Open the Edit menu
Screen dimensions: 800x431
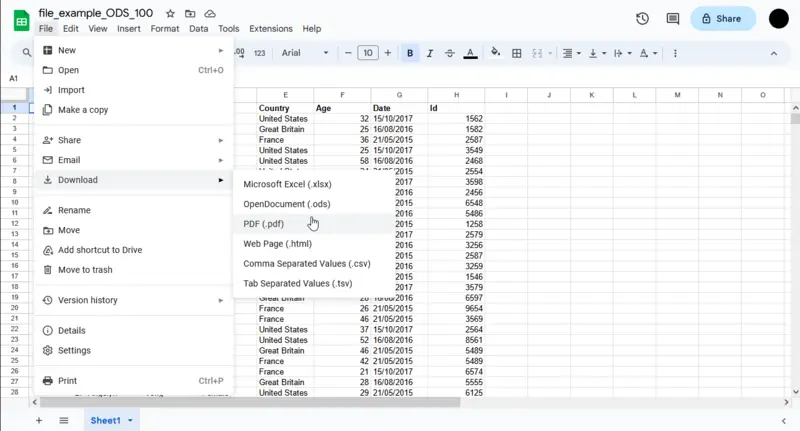pyautogui.click(x=70, y=29)
